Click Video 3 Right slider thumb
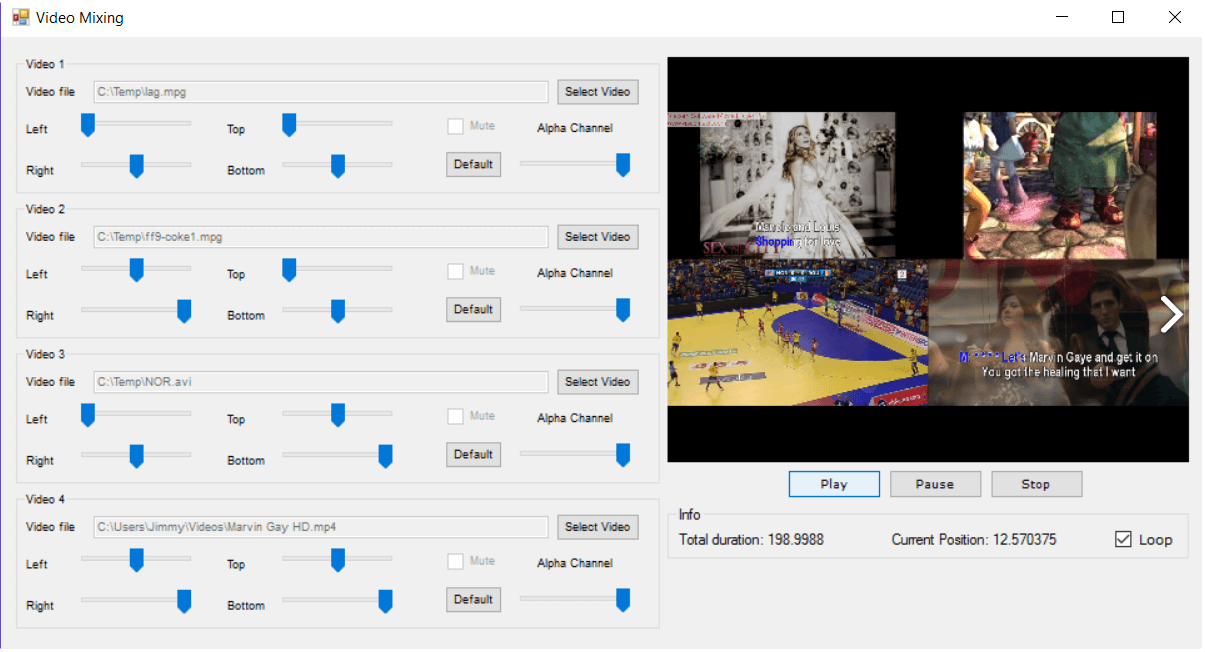This screenshot has height=652, width=1205. click(x=137, y=456)
